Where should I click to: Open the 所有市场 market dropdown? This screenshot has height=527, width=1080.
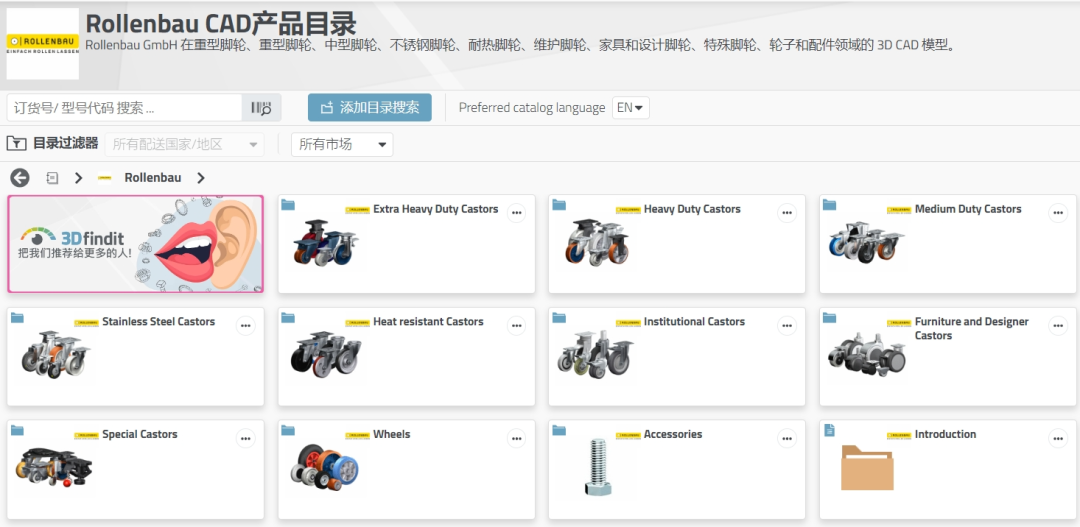[342, 145]
